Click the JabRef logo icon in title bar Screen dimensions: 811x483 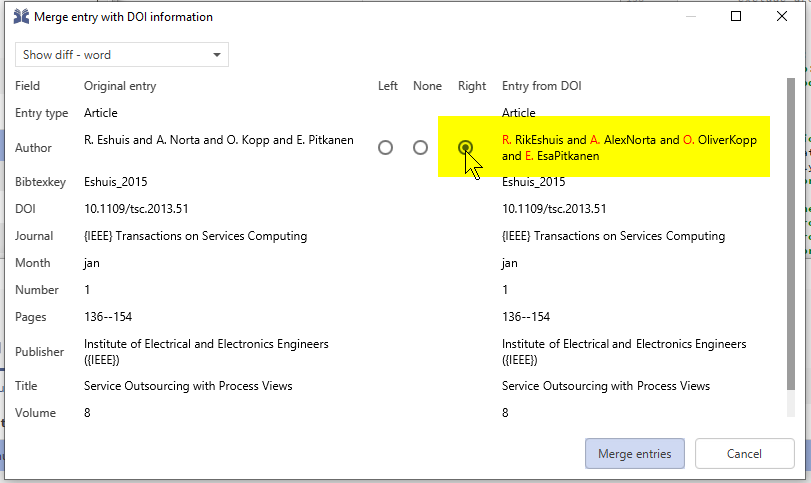click(21, 17)
